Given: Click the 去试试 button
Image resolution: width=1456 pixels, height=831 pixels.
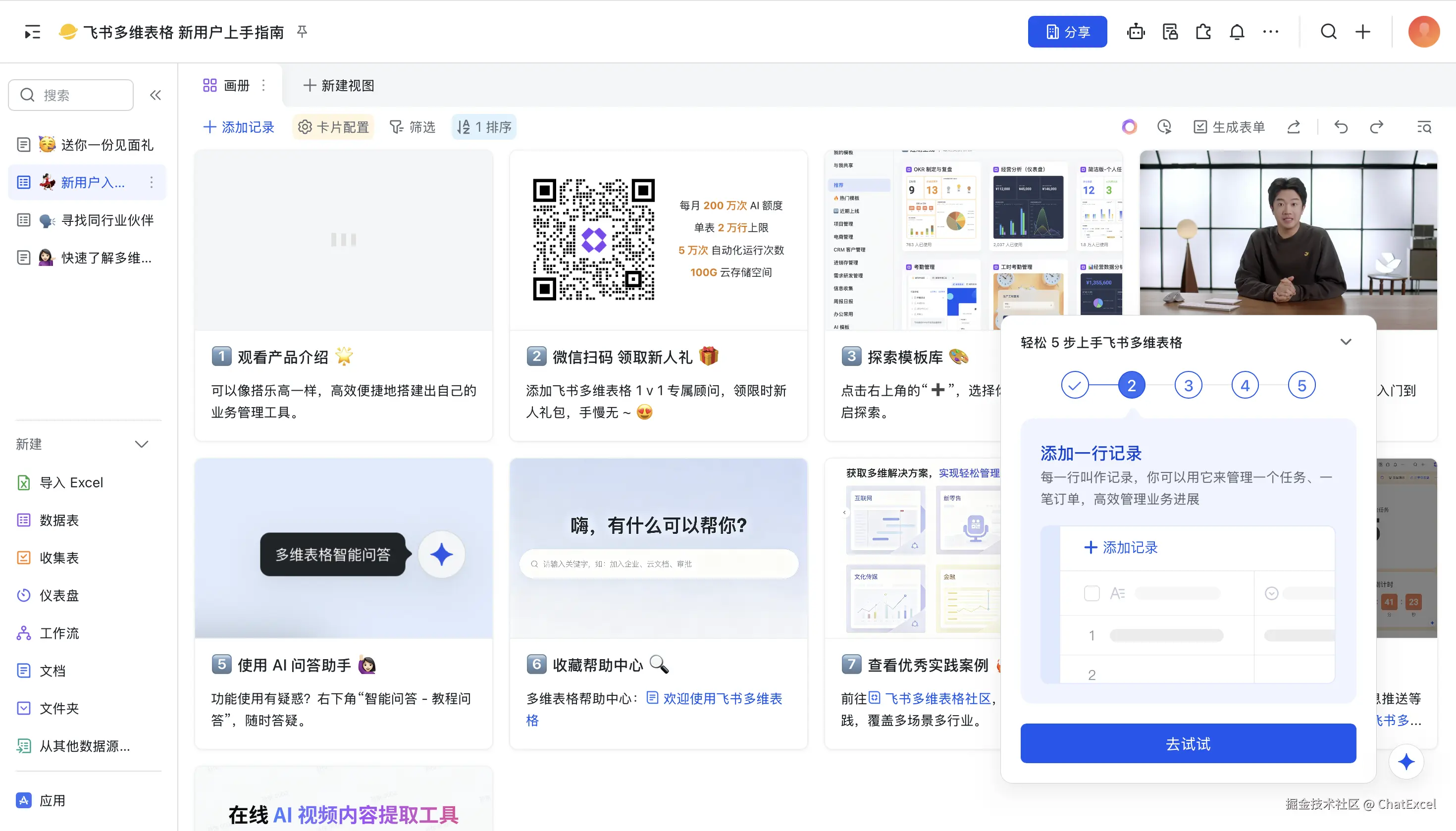Looking at the screenshot, I should pos(1188,743).
